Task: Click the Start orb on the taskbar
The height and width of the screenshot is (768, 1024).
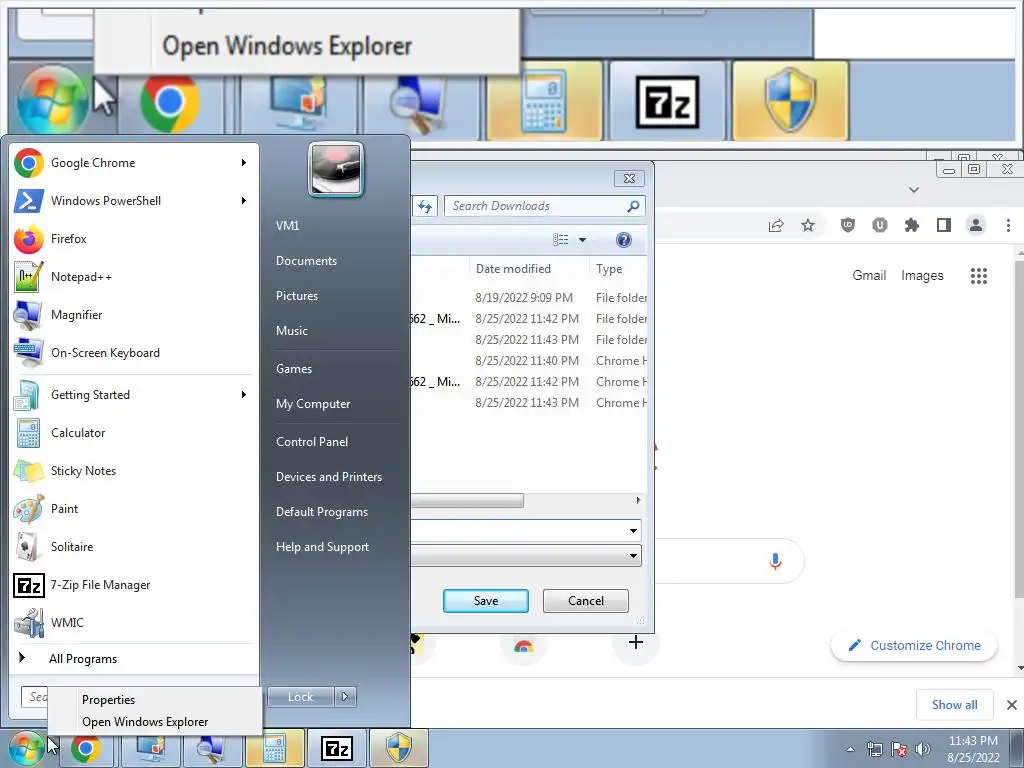Action: (25, 748)
